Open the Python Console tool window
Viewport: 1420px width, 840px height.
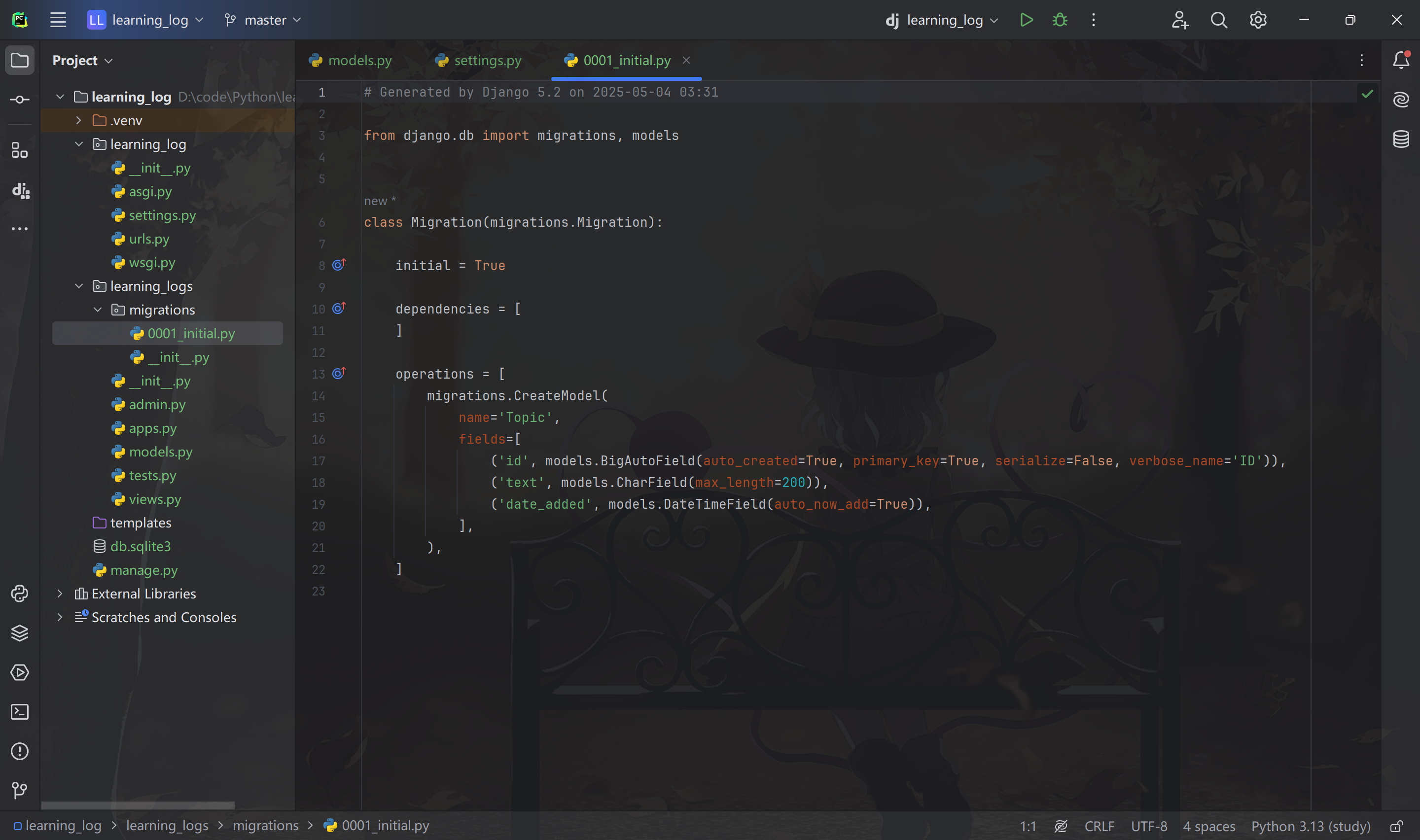[x=20, y=593]
